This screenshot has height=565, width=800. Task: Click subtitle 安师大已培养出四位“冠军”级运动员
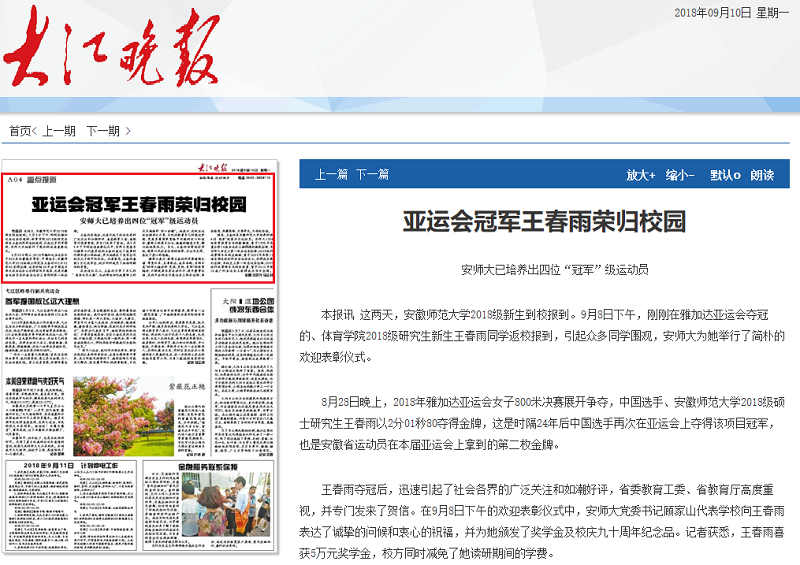click(x=555, y=269)
